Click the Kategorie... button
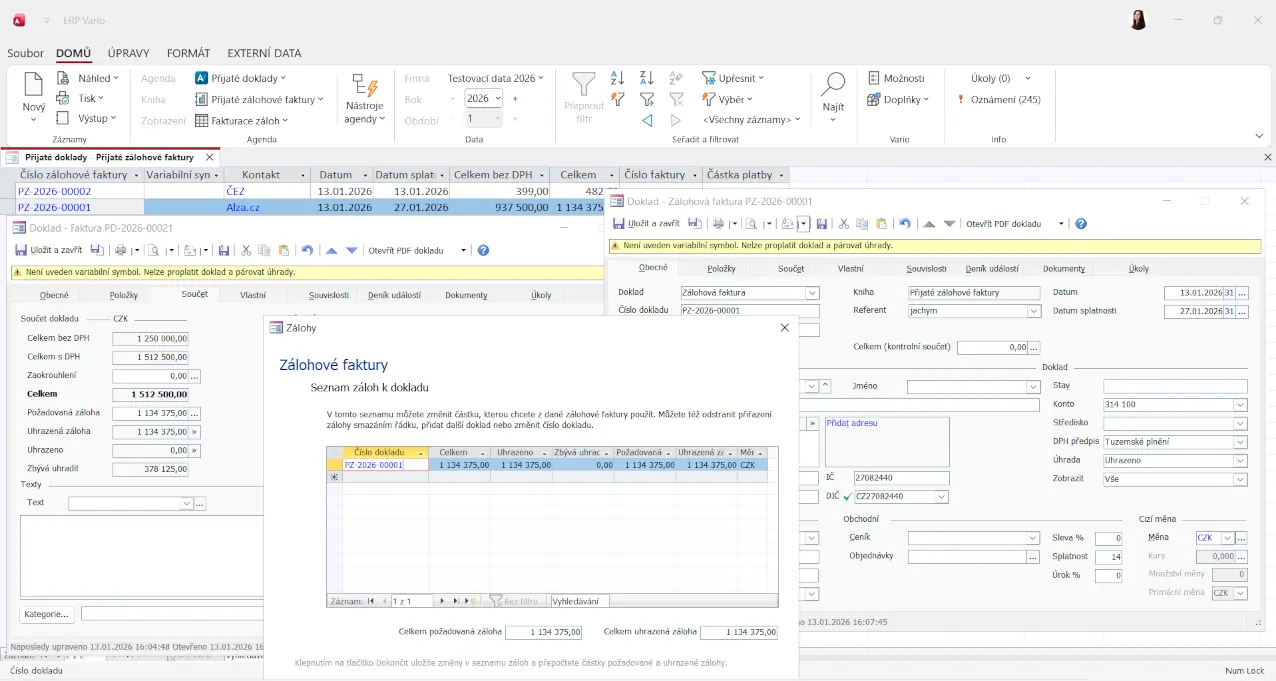The image size is (1276, 681). (47, 613)
